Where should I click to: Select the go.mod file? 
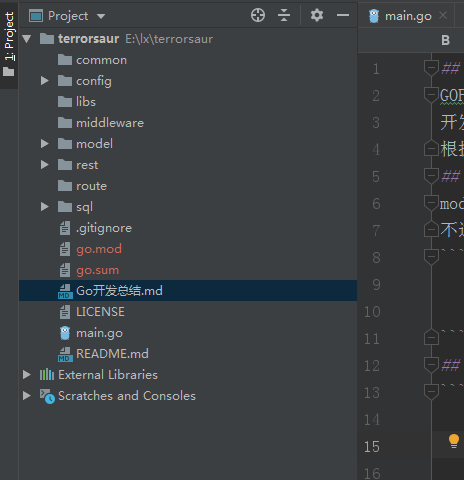point(188,249)
